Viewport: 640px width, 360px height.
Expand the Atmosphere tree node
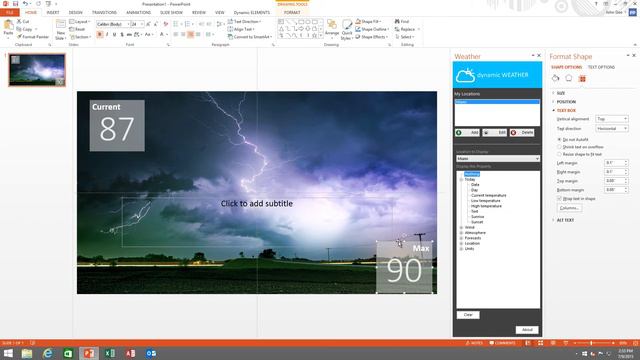click(x=461, y=233)
